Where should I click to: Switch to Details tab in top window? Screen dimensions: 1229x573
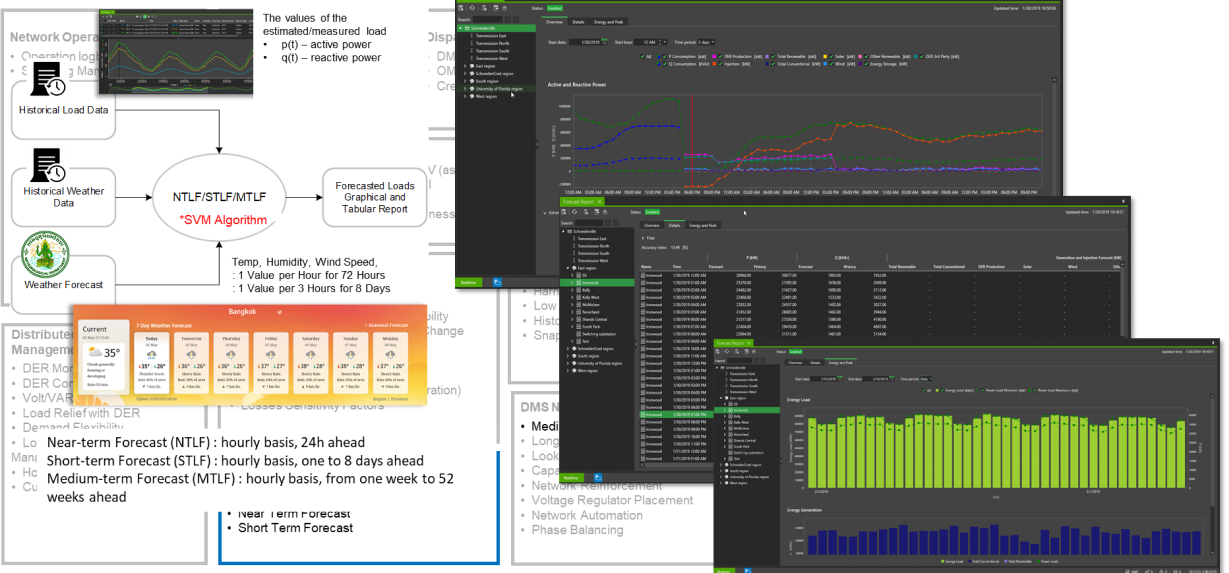tap(578, 22)
